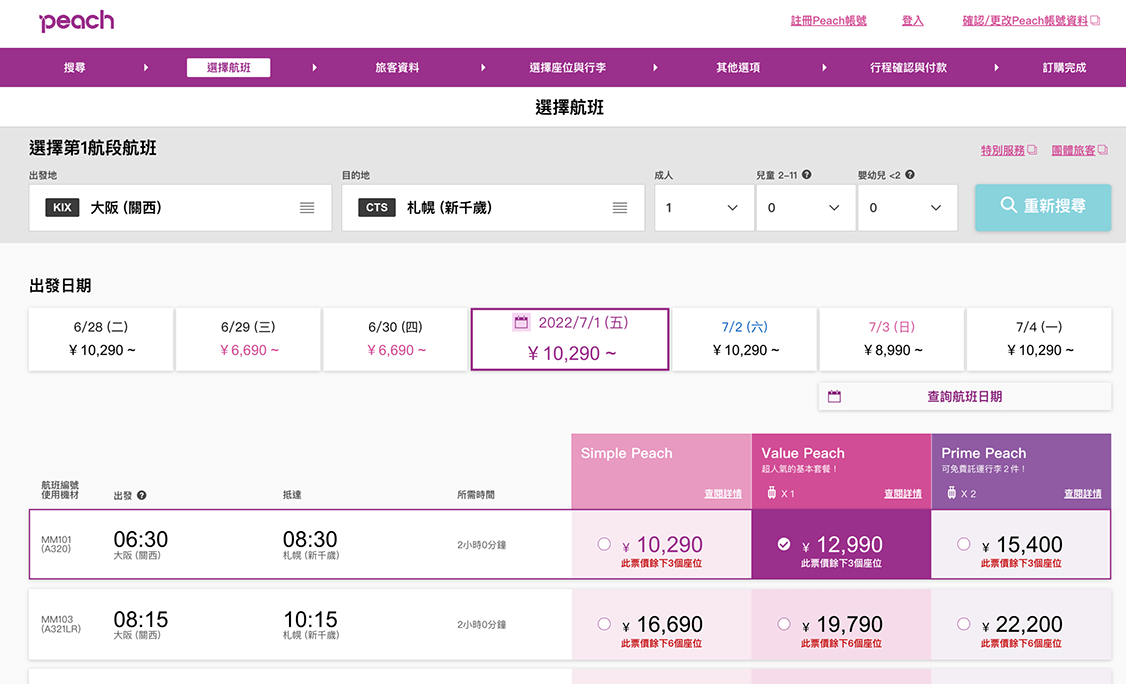Click calendar icon on 2022/7/1 date card
Image resolution: width=1126 pixels, height=684 pixels.
[x=521, y=322]
